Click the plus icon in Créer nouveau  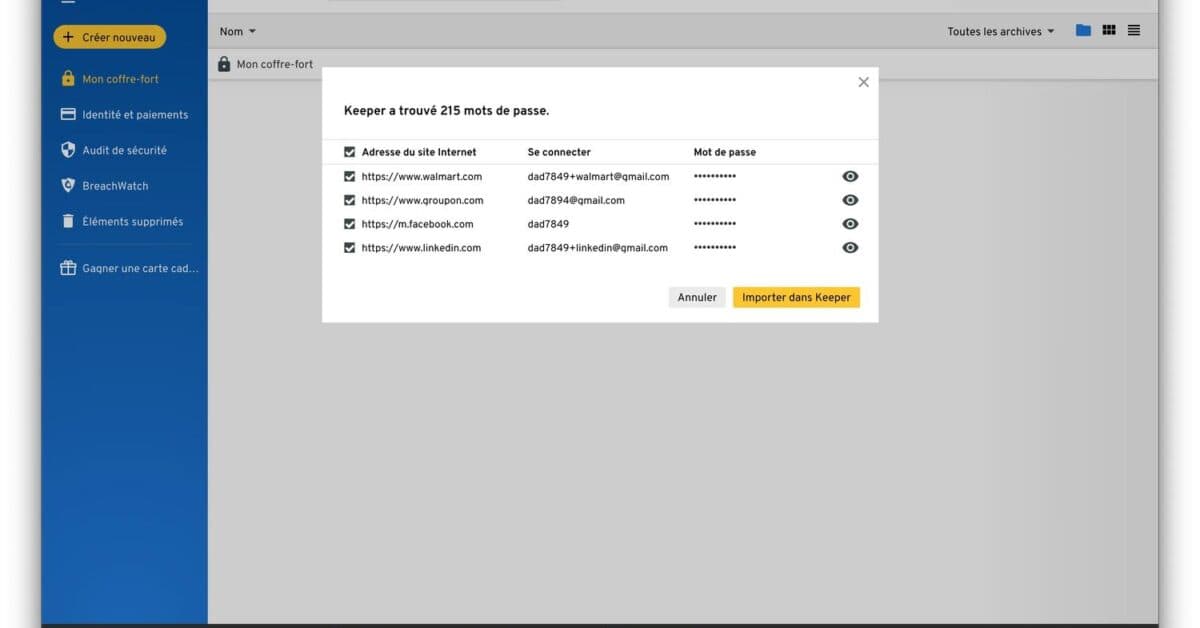pos(68,37)
